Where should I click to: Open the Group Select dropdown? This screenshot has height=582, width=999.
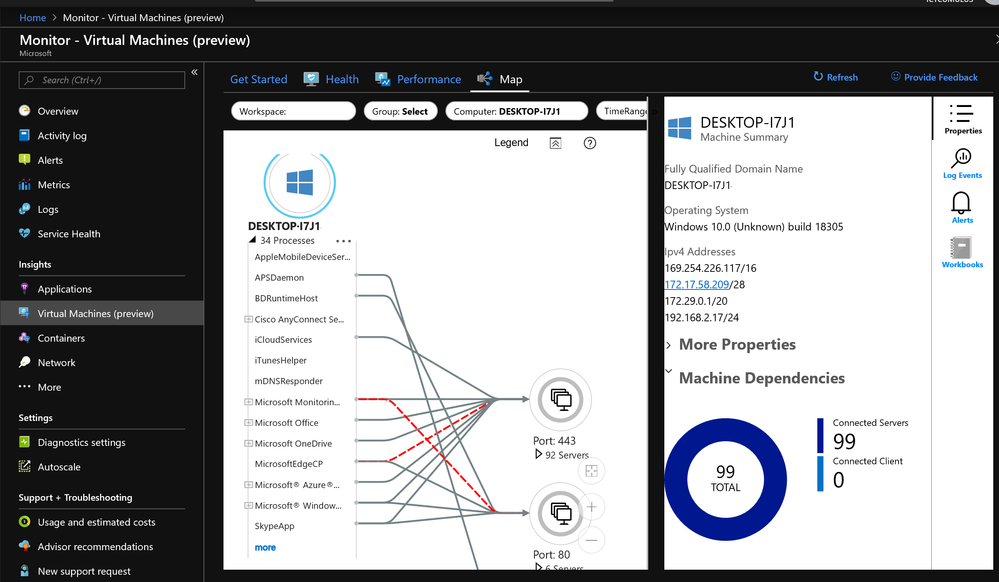(x=400, y=111)
